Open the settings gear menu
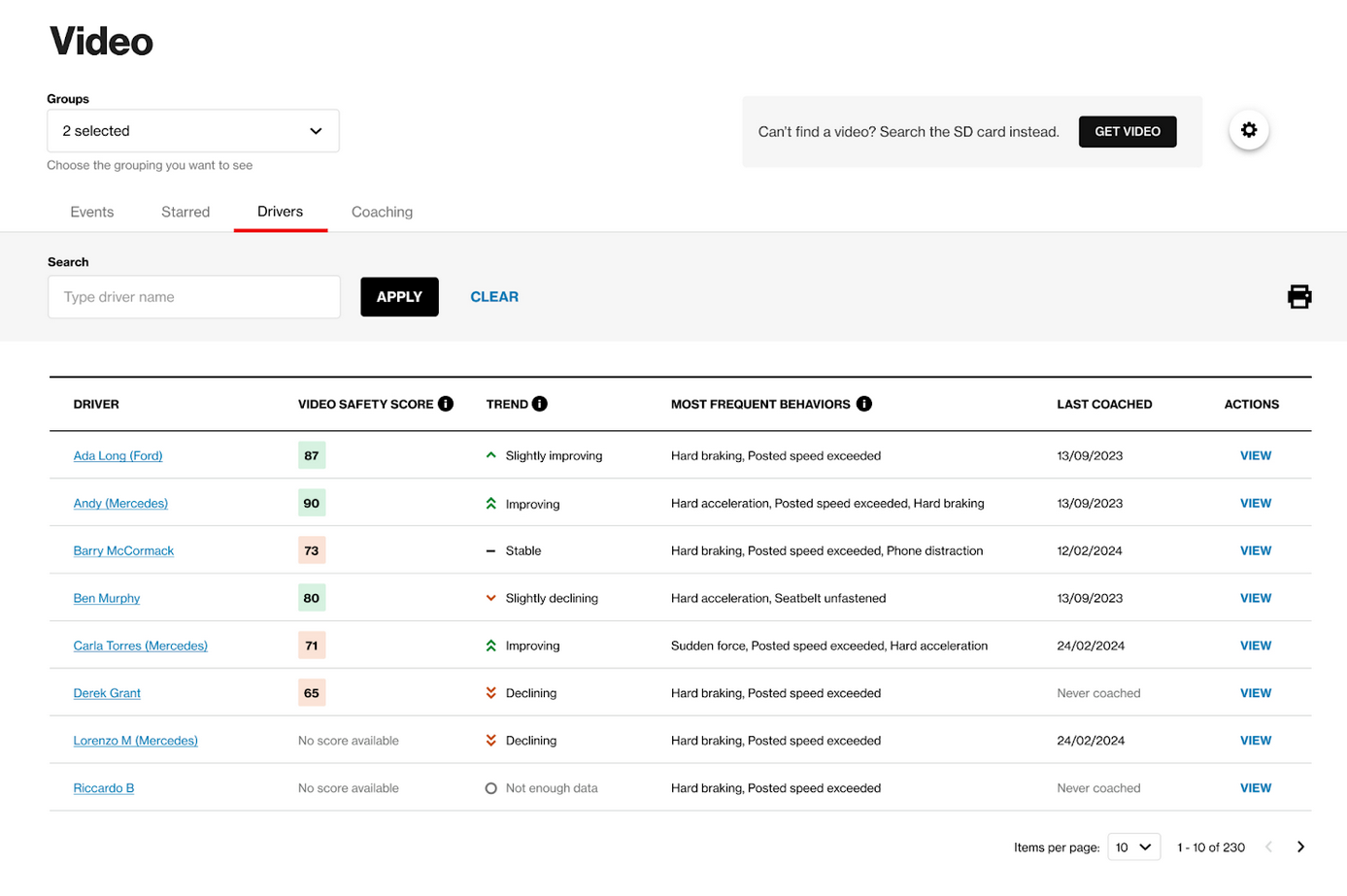Viewport: 1347px width, 896px height. (x=1248, y=129)
